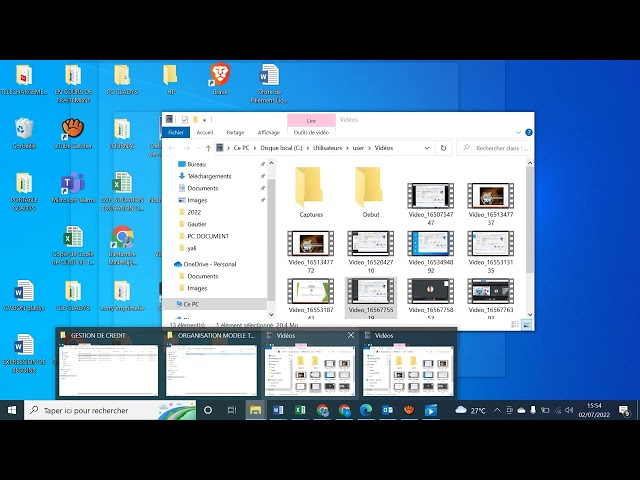Open the Windows Start menu
The image size is (640, 480).
click(12, 410)
